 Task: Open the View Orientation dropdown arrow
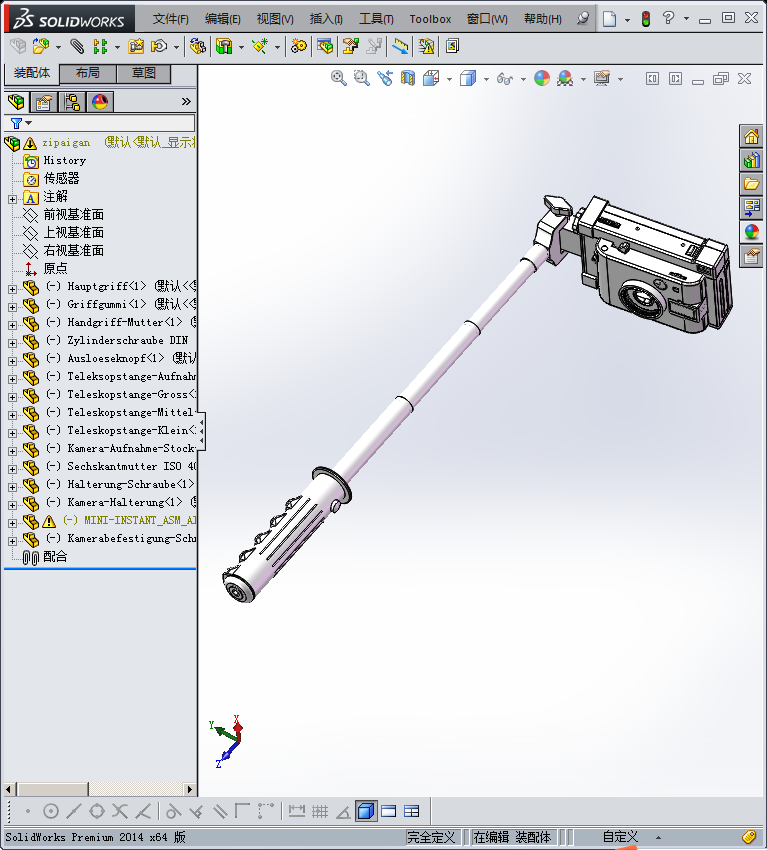click(x=449, y=79)
